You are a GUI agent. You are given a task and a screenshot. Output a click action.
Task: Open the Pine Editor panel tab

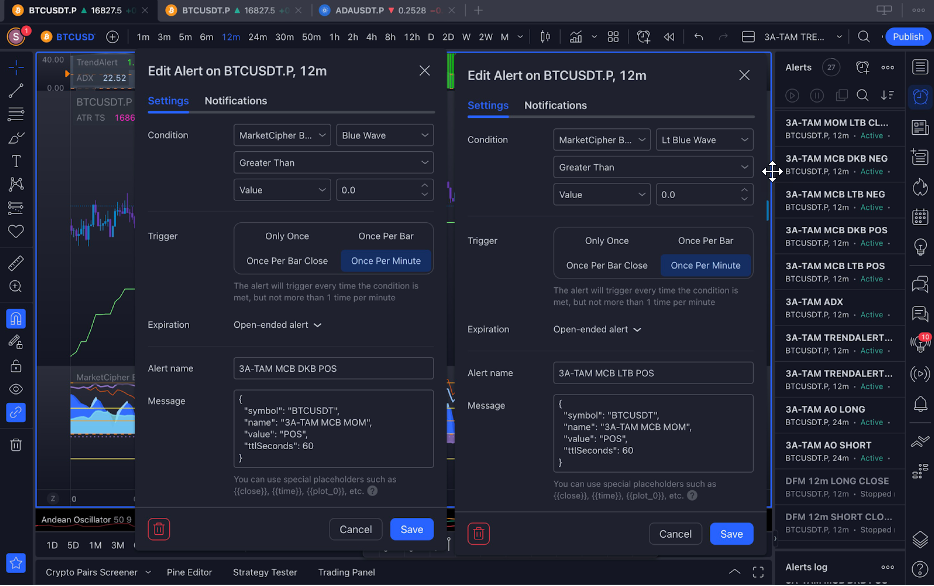(189, 572)
